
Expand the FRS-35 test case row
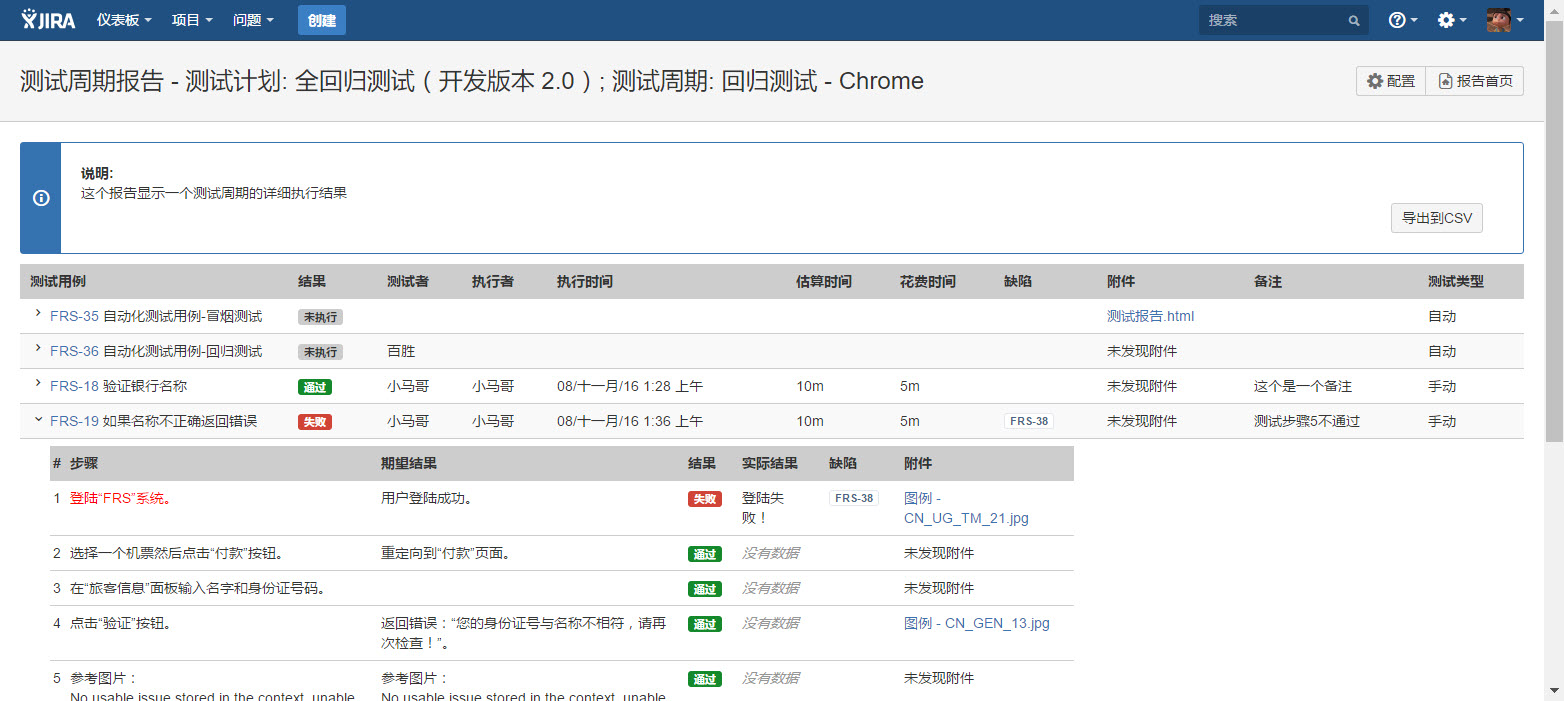pyautogui.click(x=38, y=314)
